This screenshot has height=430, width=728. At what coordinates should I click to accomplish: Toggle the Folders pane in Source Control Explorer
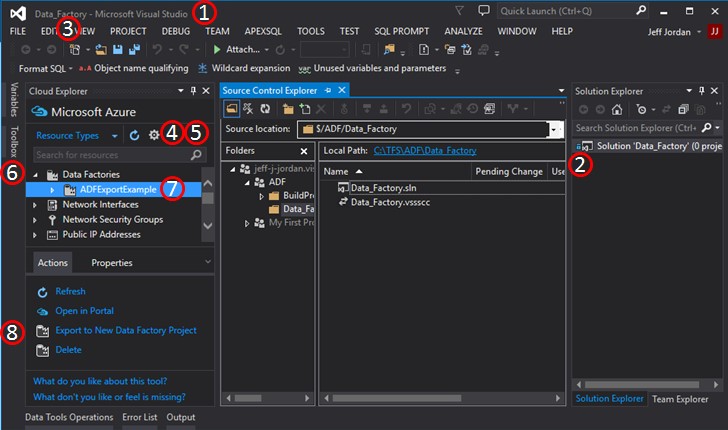[x=231, y=109]
